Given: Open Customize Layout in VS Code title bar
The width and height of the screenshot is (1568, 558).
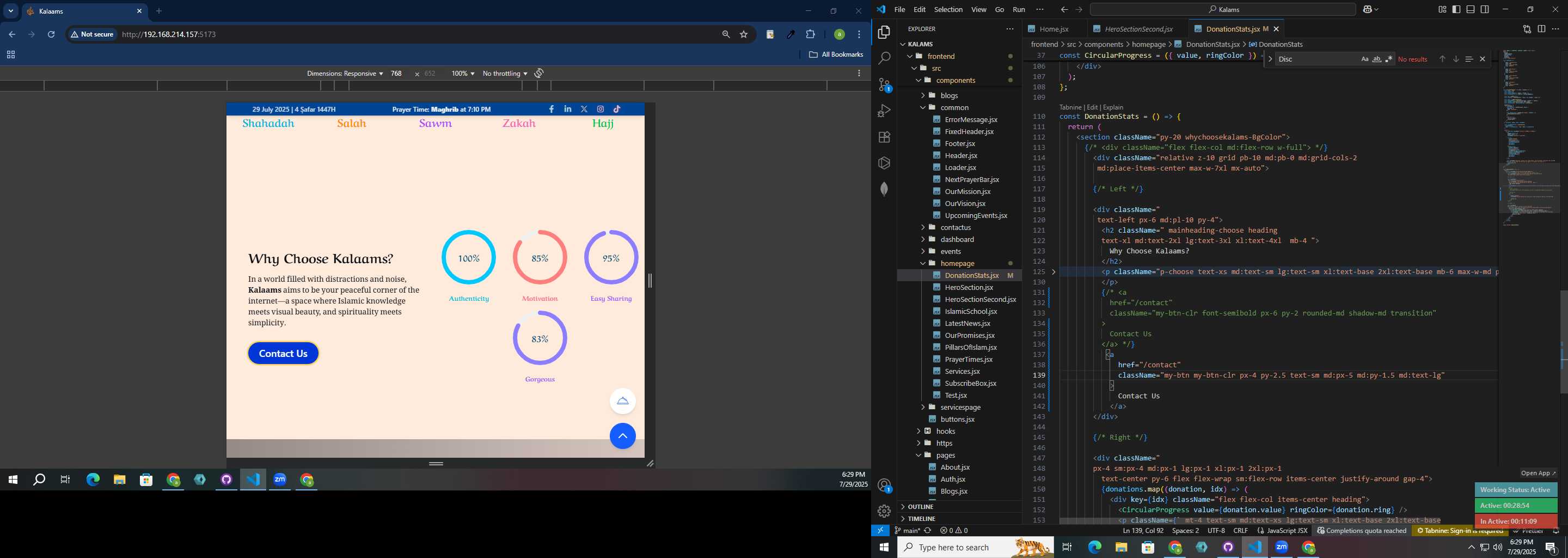Looking at the screenshot, I should [x=1442, y=10].
